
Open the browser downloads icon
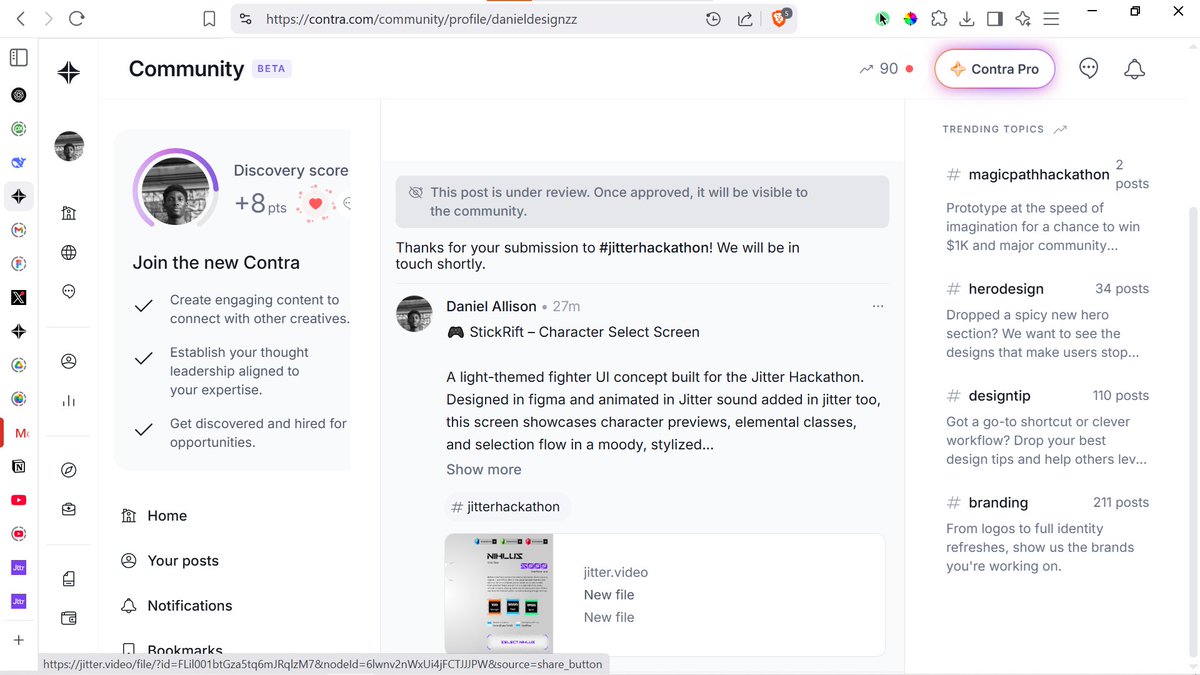pyautogui.click(x=967, y=19)
